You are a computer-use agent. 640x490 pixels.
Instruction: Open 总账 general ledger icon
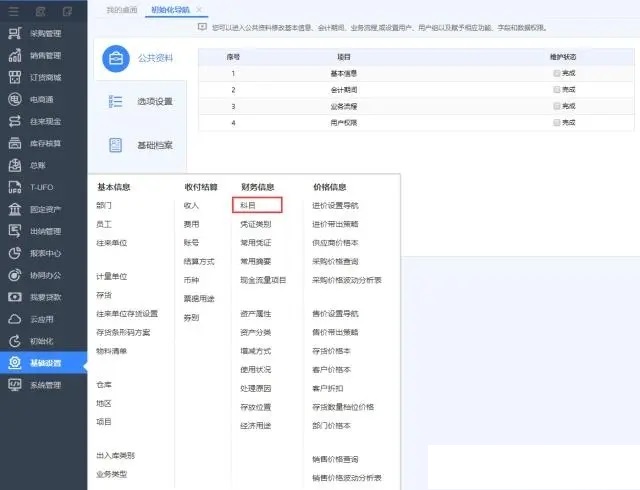tap(15, 165)
